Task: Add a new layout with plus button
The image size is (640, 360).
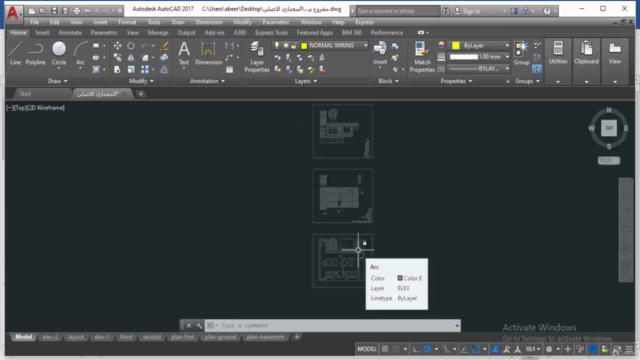Action: [297, 337]
